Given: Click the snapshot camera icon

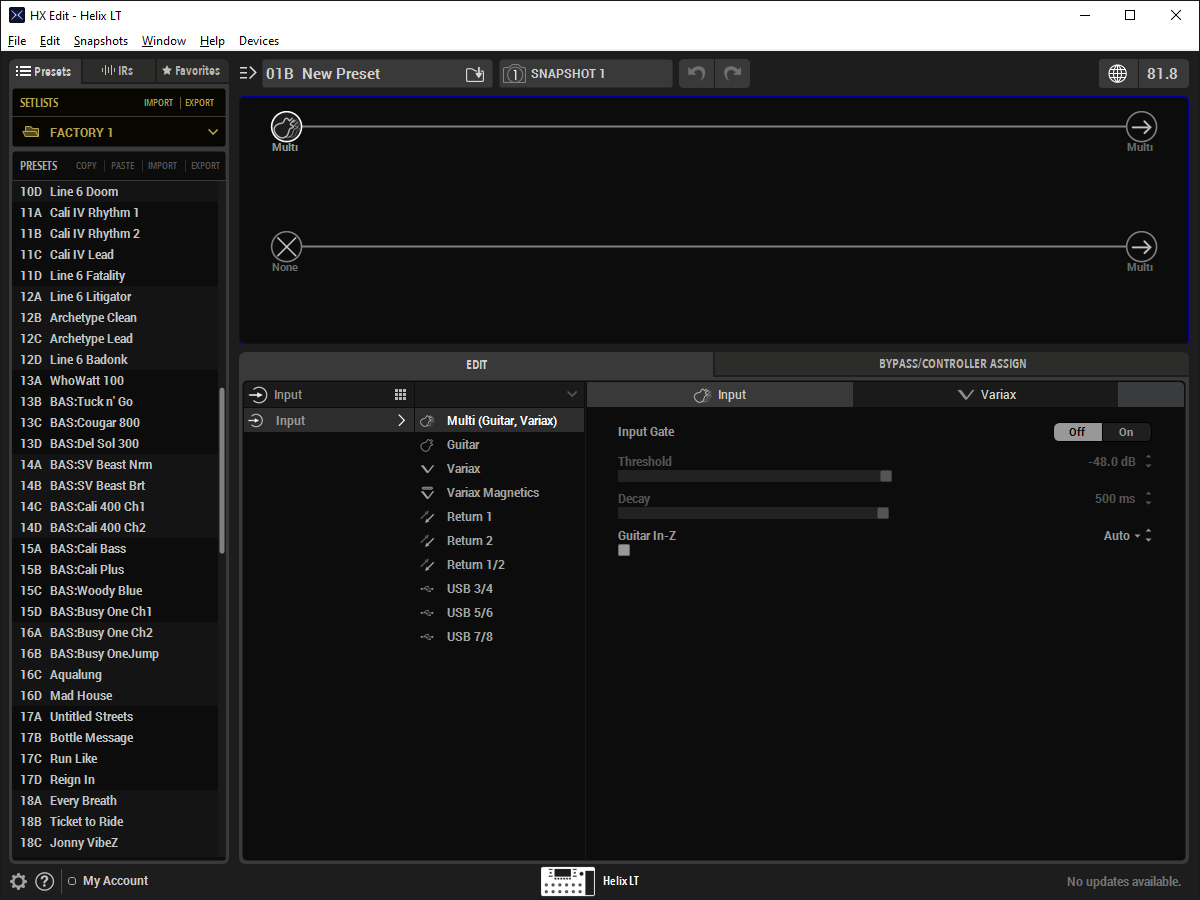Looking at the screenshot, I should click(514, 74).
